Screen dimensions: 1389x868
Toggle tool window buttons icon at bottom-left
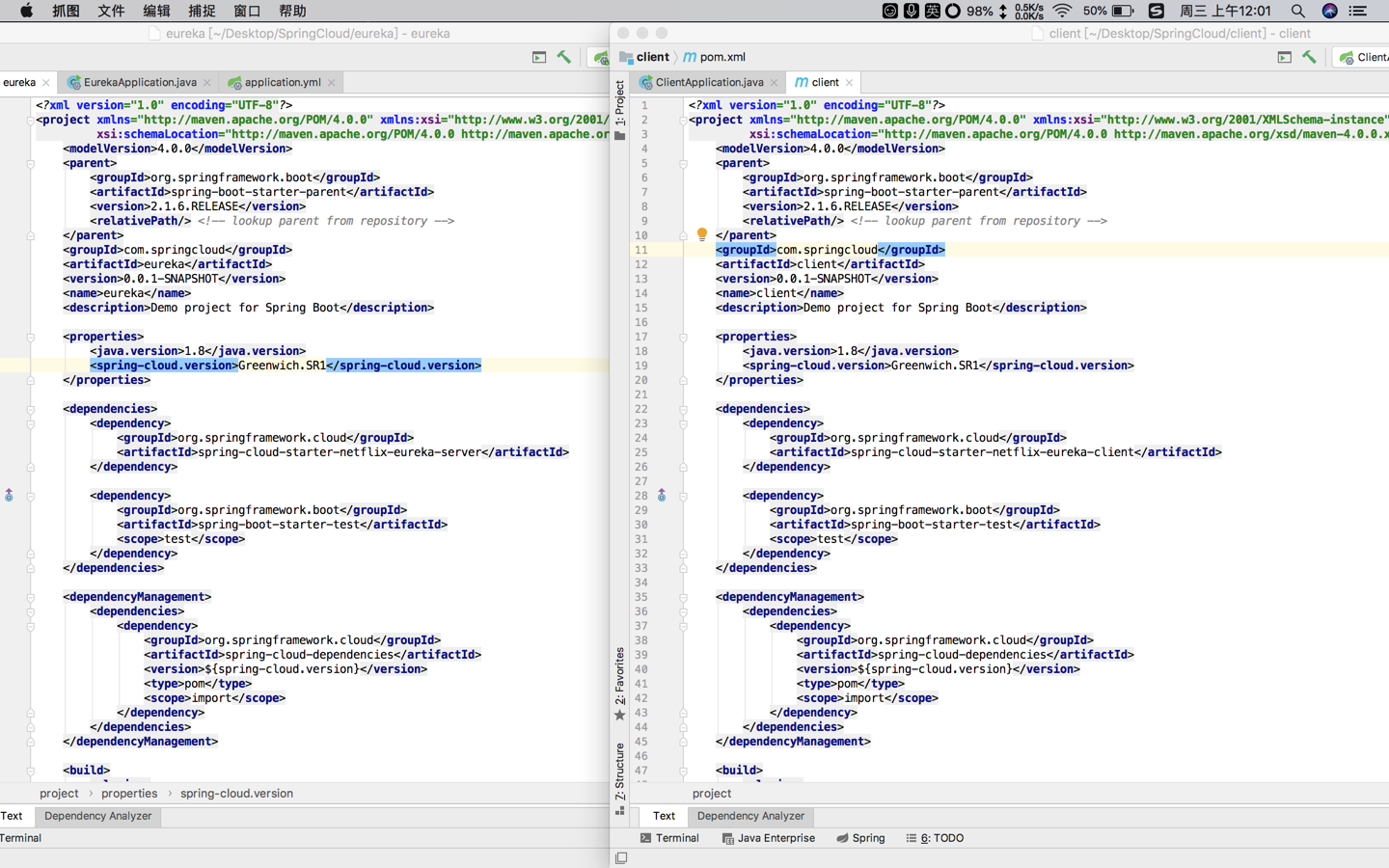point(621,857)
